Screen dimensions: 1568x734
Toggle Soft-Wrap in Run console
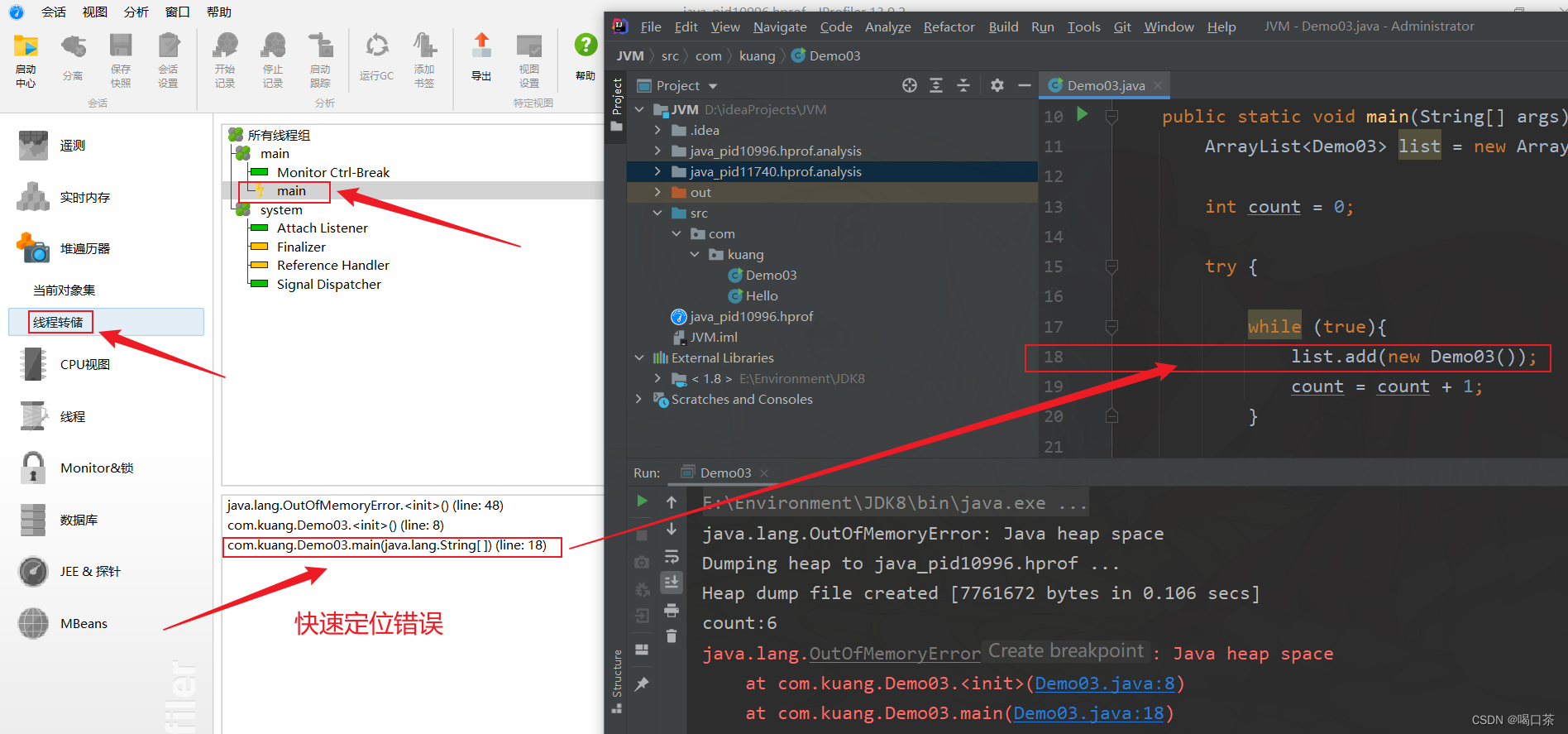[672, 556]
